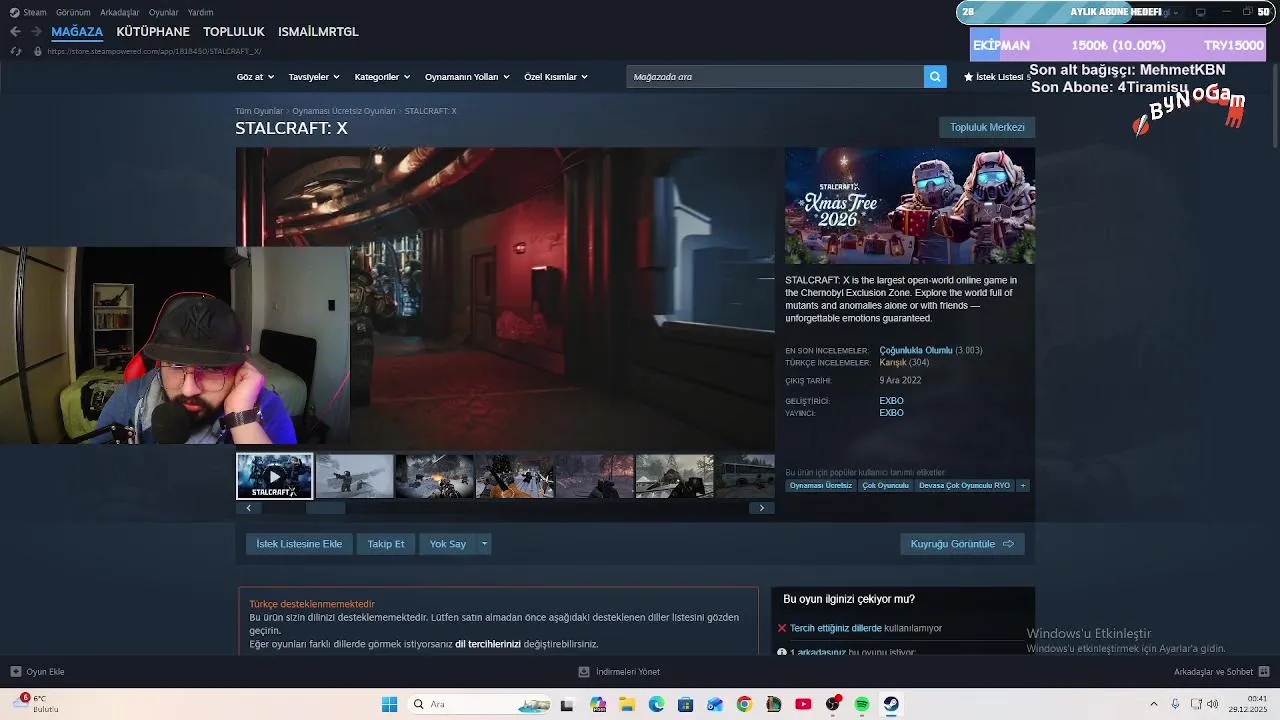Select the Oynaması Ücretsiz tag

click(821, 485)
